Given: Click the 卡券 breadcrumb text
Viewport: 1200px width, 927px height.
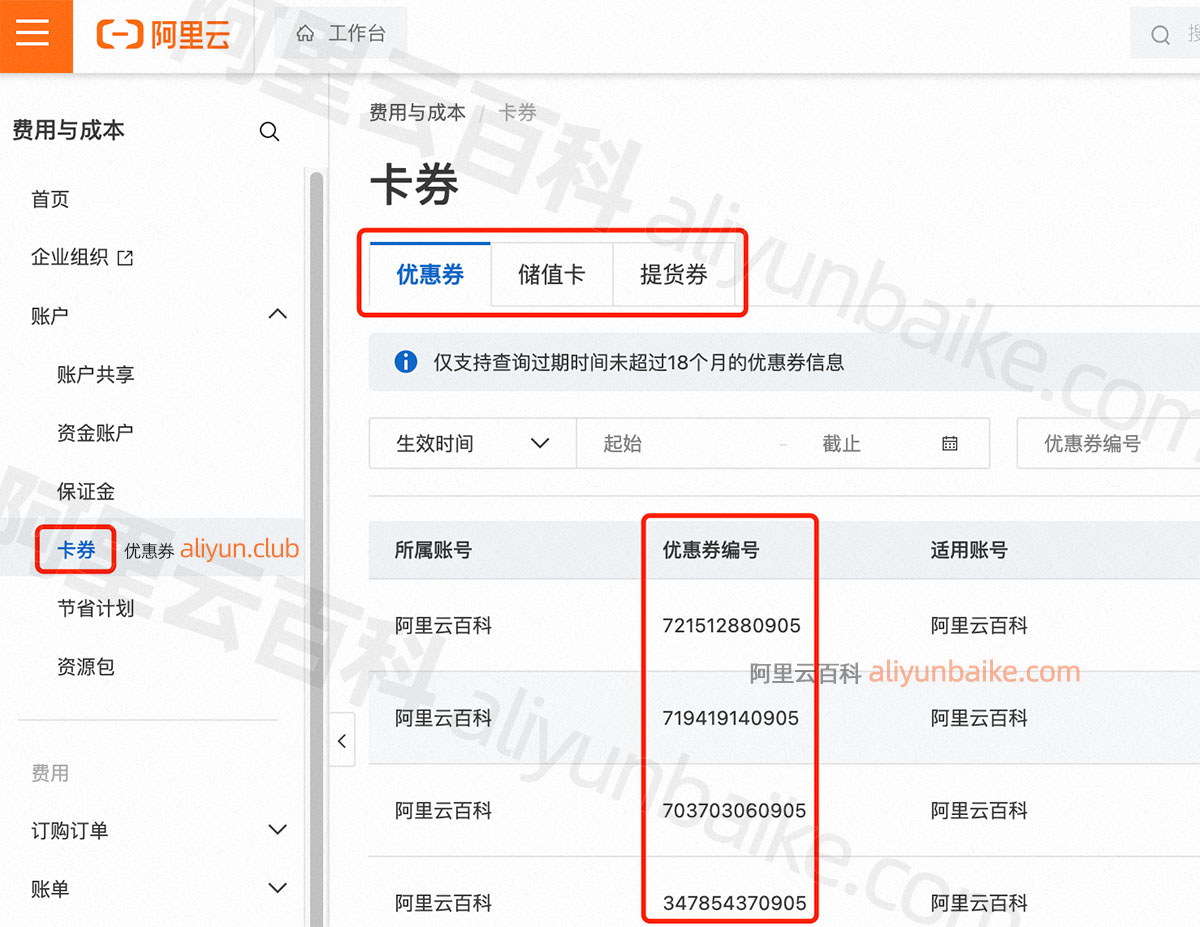Looking at the screenshot, I should pyautogui.click(x=518, y=113).
